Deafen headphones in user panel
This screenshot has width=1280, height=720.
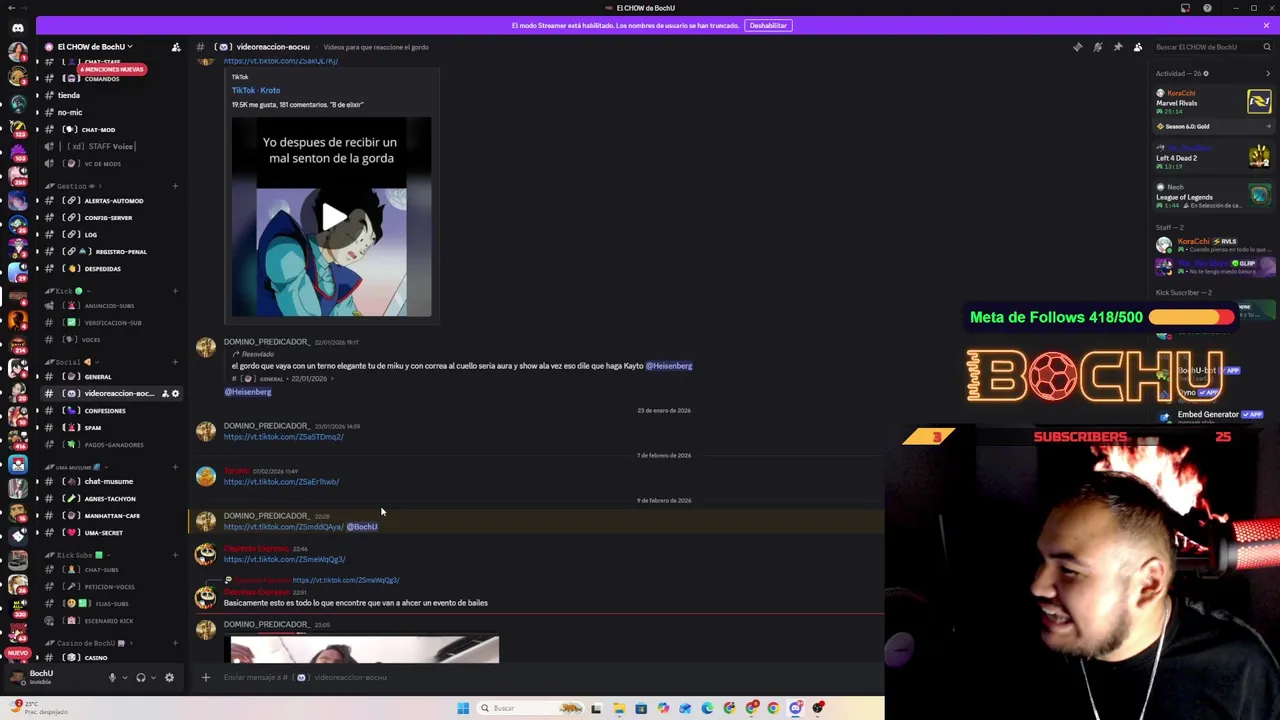pos(141,678)
